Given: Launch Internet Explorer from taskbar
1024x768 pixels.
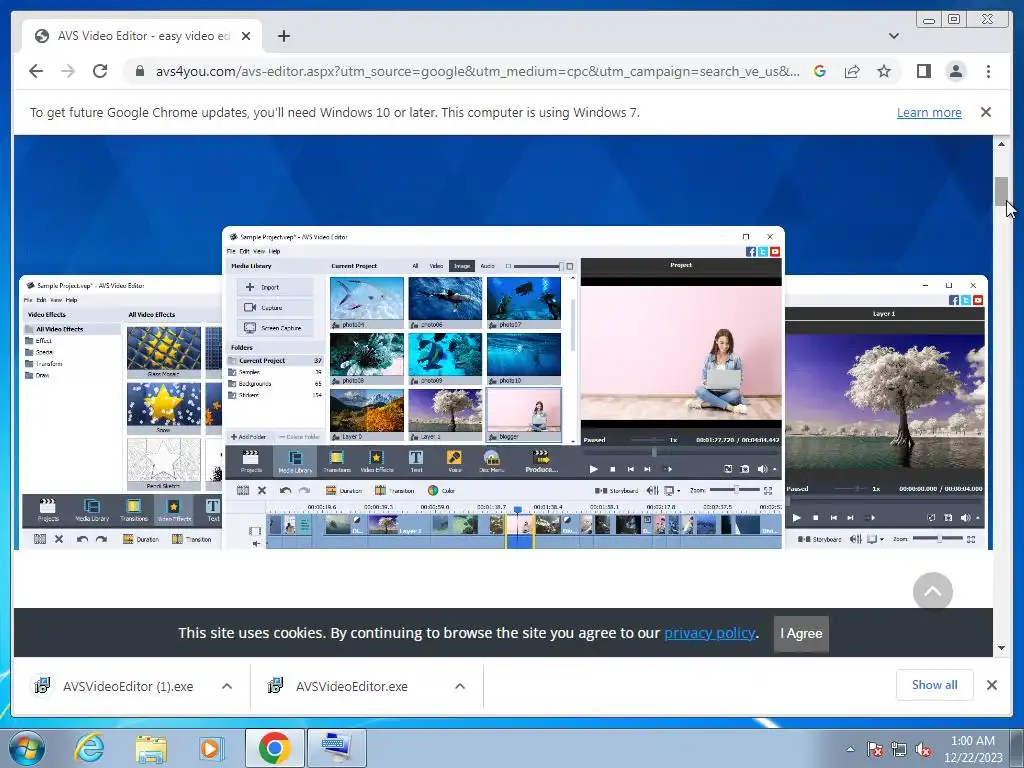Looking at the screenshot, I should pos(89,748).
